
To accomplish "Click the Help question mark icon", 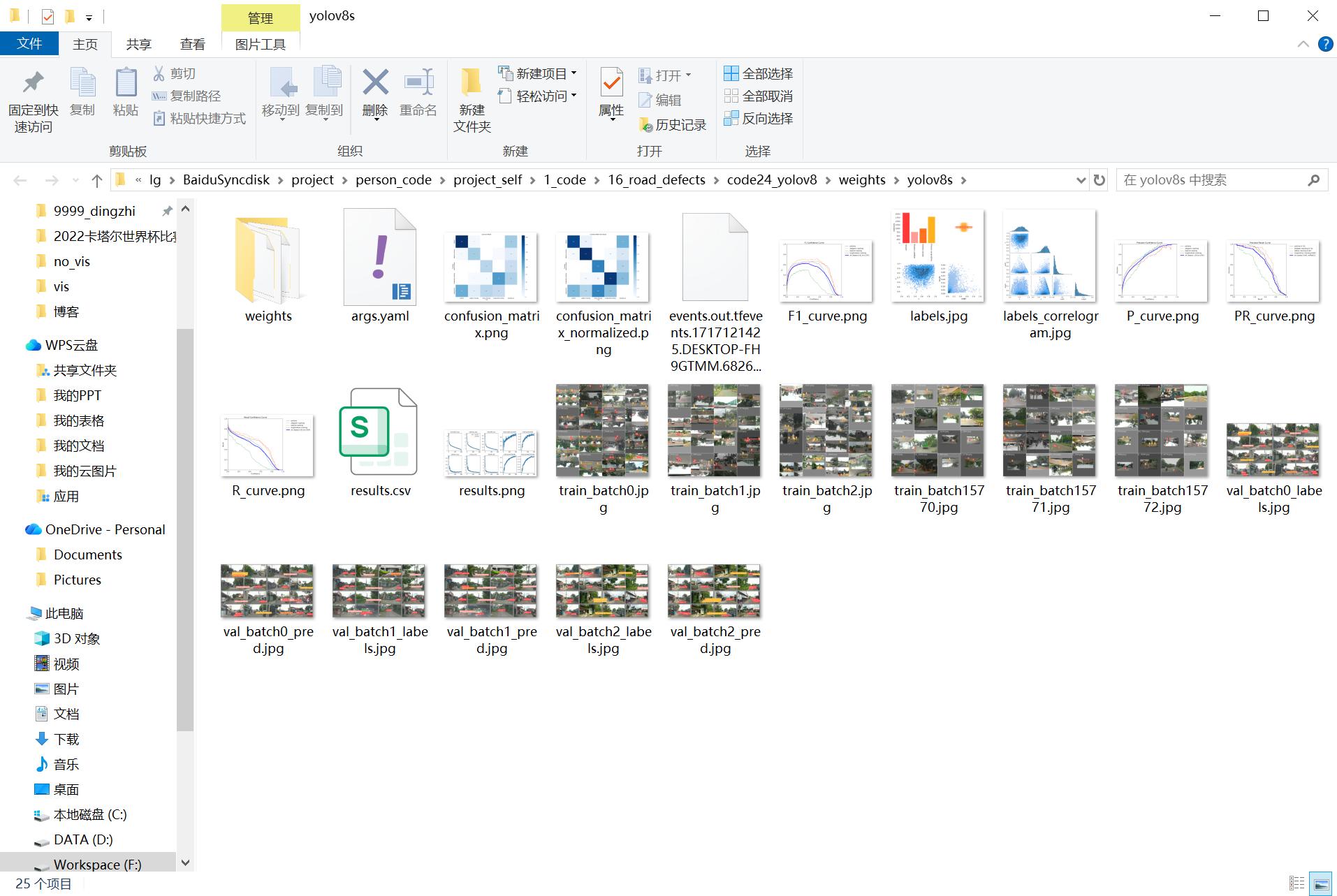I will pyautogui.click(x=1325, y=44).
